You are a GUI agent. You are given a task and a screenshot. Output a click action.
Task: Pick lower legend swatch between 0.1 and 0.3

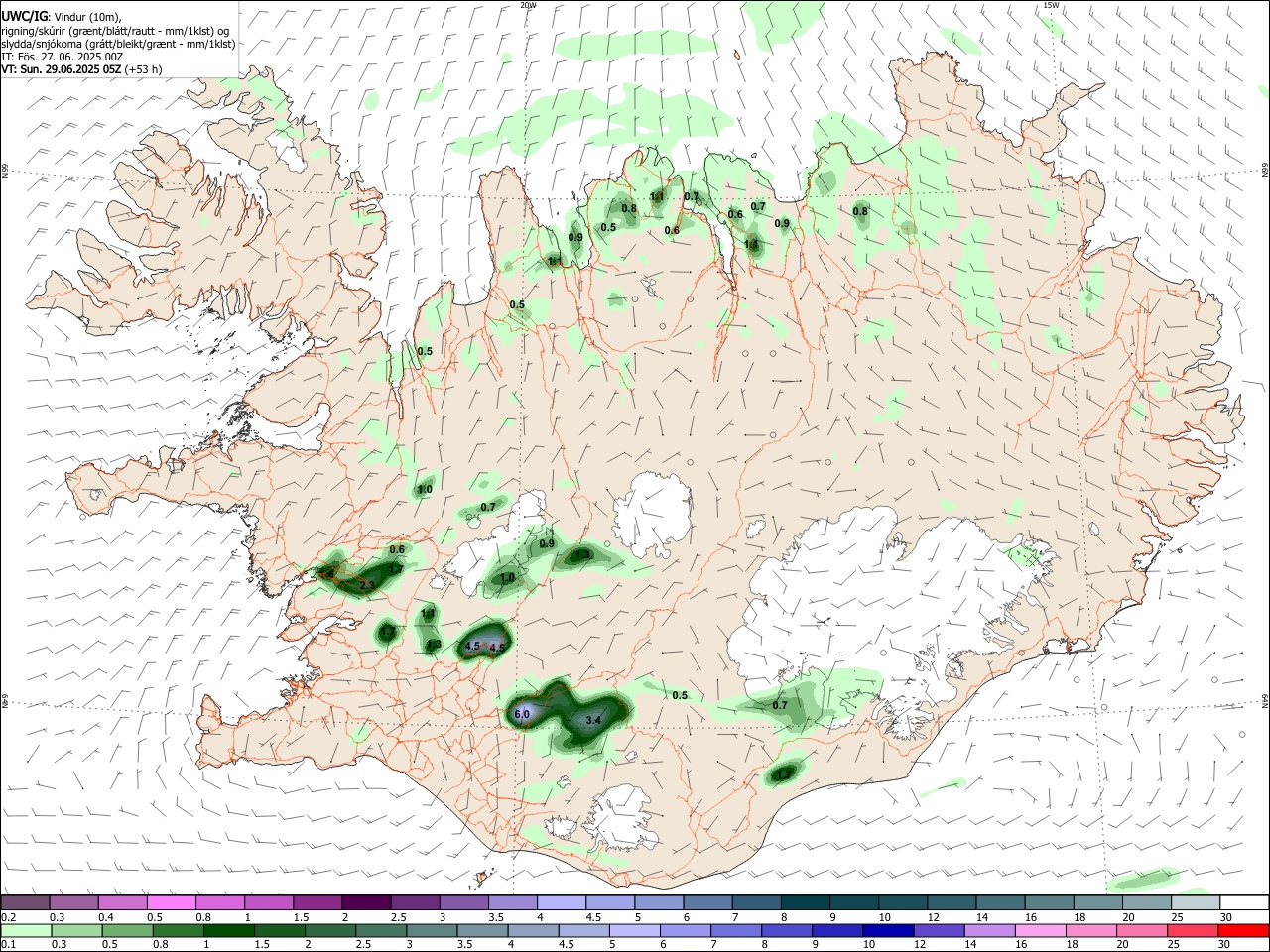(x=26, y=930)
